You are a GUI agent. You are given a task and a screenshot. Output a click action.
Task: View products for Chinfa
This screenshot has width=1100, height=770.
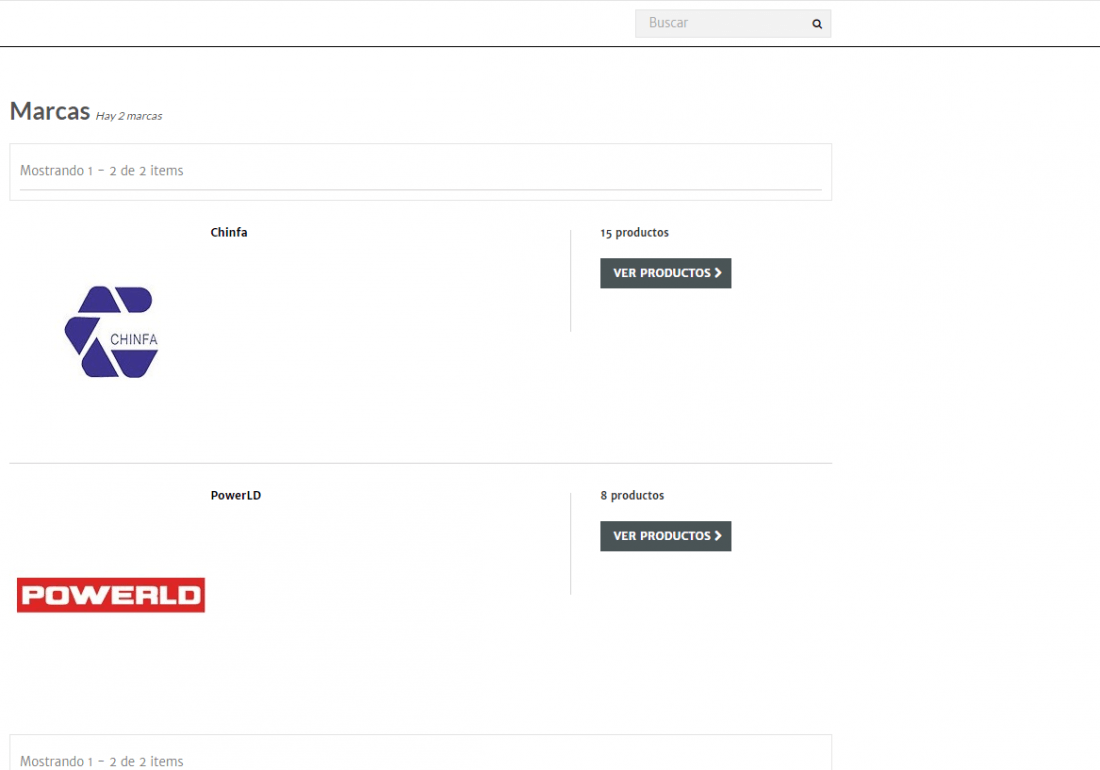666,273
